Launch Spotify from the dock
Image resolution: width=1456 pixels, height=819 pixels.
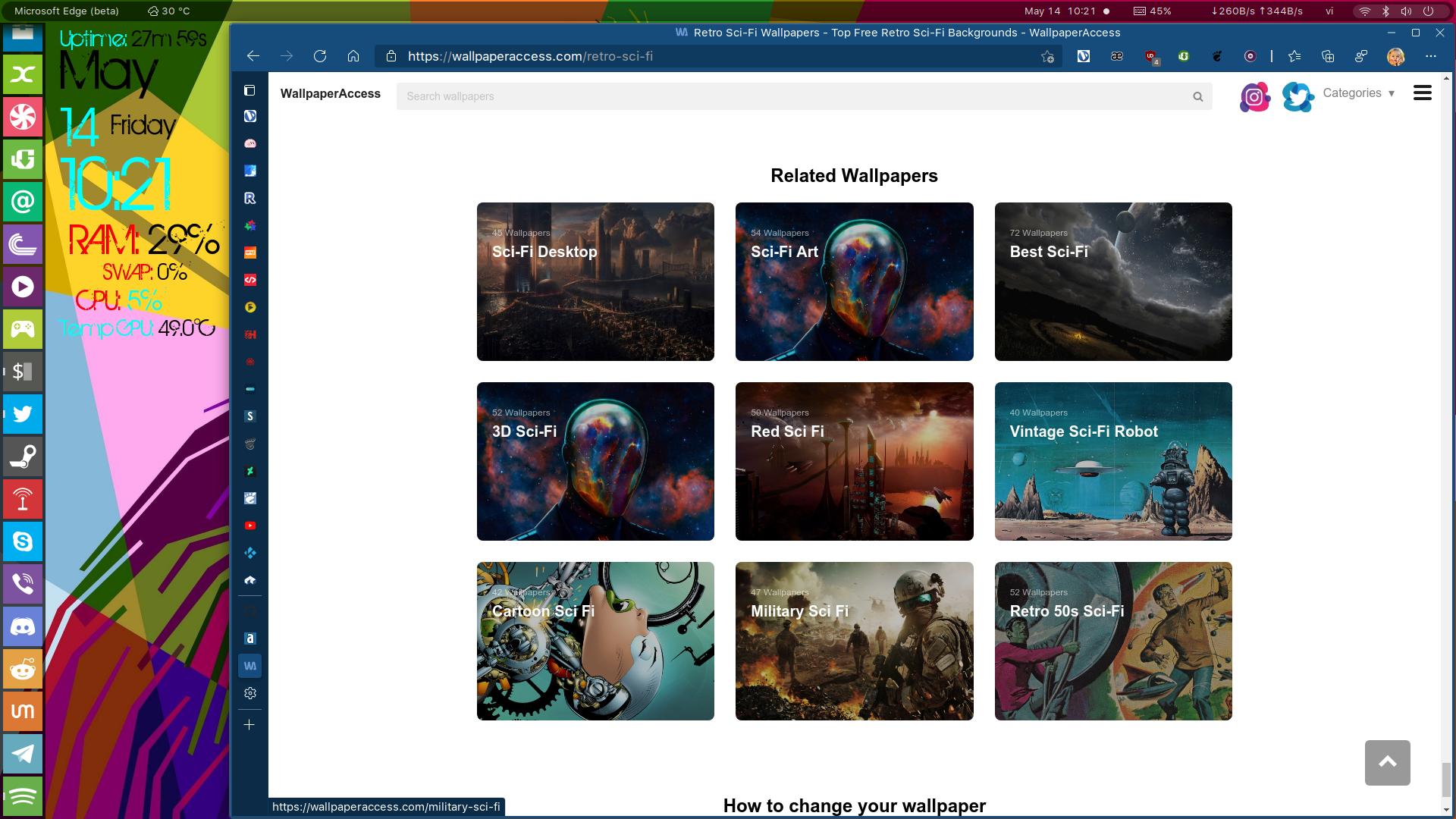(x=23, y=796)
